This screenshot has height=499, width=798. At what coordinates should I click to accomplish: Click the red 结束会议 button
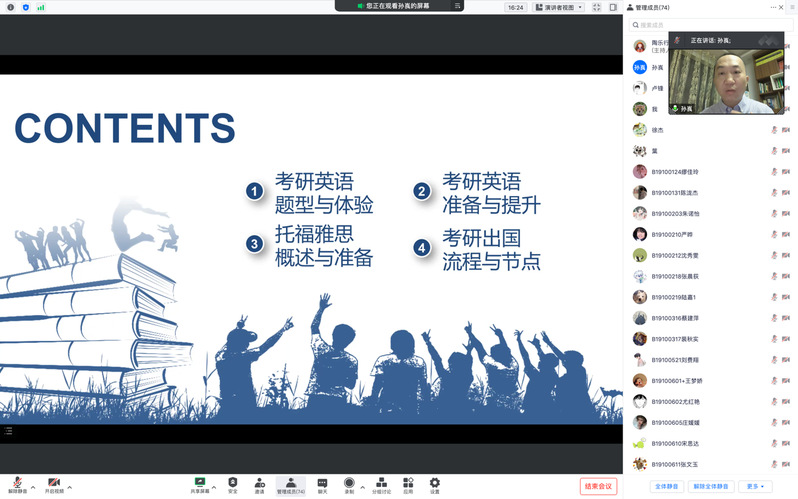[x=598, y=486]
